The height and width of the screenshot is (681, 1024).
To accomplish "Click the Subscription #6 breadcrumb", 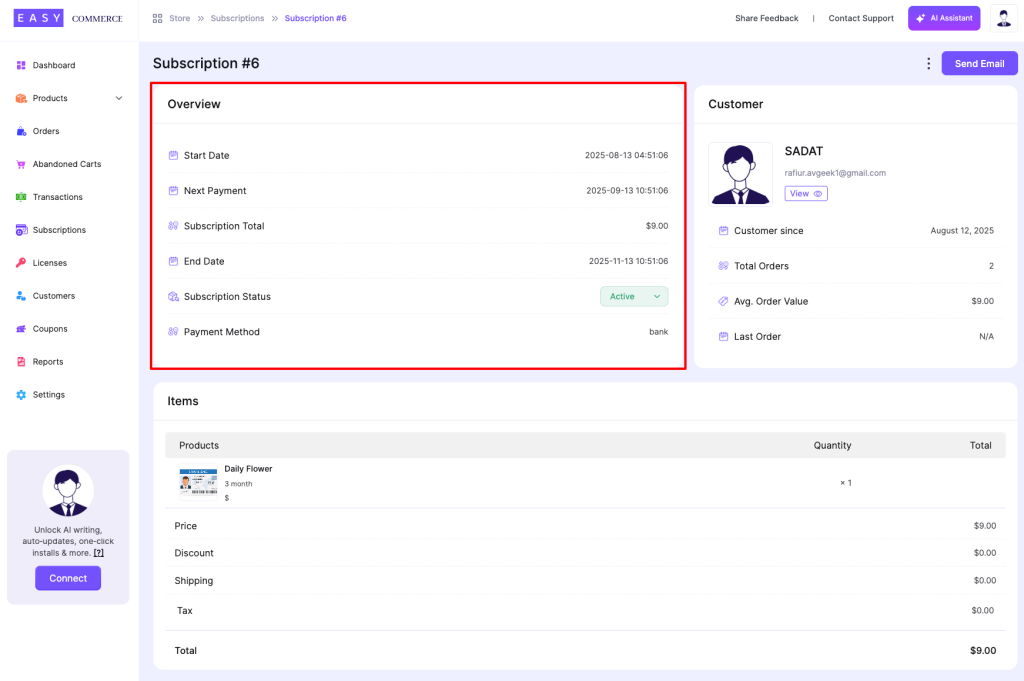I will tap(315, 18).
